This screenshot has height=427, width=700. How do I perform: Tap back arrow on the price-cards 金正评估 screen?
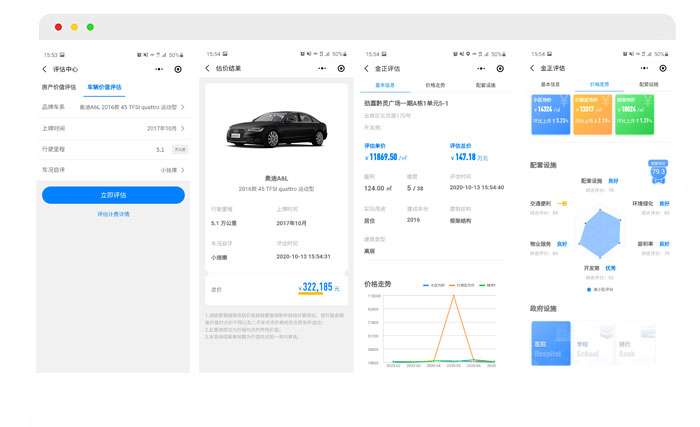pyautogui.click(x=532, y=68)
